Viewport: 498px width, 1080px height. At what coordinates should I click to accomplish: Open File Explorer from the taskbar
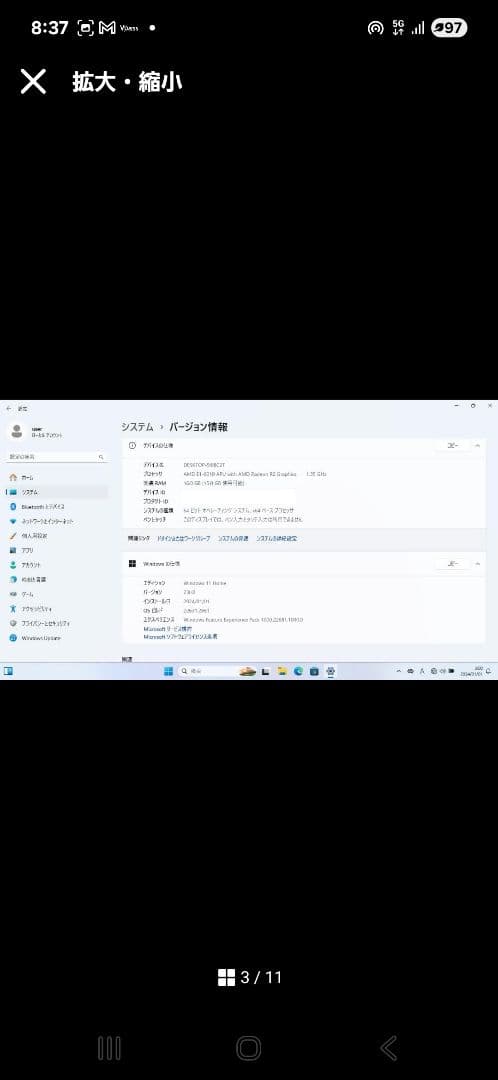[x=282, y=671]
